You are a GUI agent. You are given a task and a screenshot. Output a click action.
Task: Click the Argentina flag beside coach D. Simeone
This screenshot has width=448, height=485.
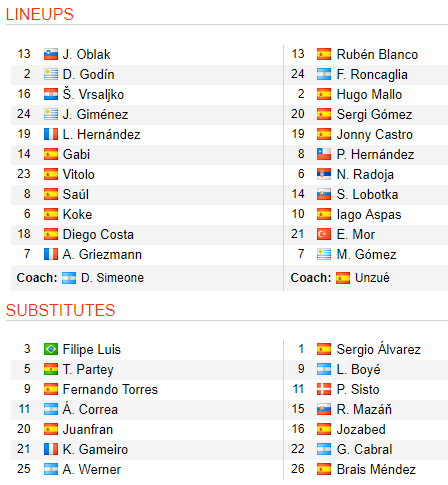(x=69, y=278)
